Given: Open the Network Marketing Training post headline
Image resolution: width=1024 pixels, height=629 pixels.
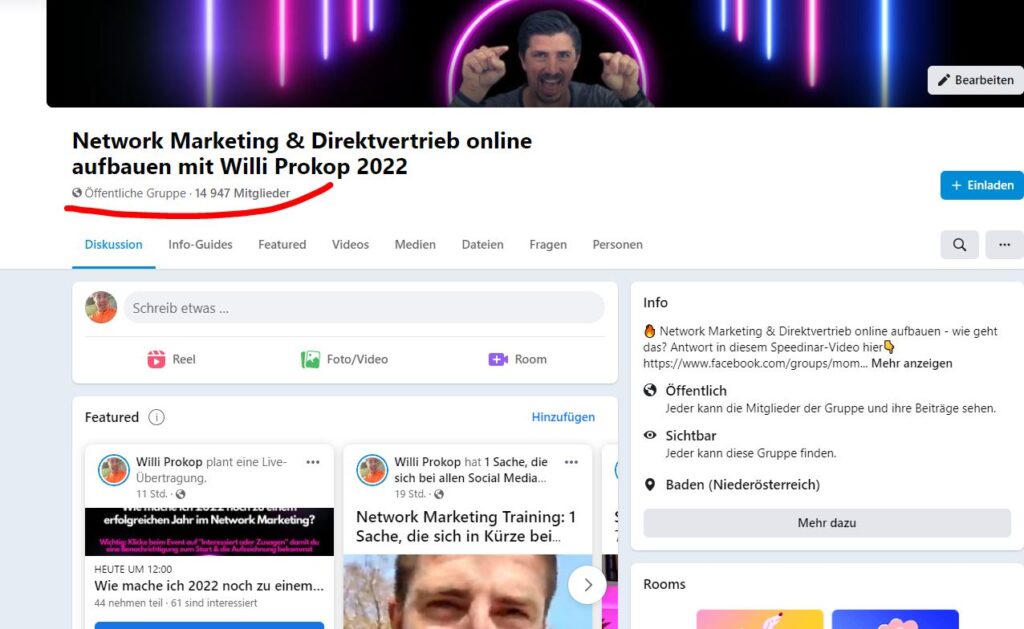Looking at the screenshot, I should [466, 526].
